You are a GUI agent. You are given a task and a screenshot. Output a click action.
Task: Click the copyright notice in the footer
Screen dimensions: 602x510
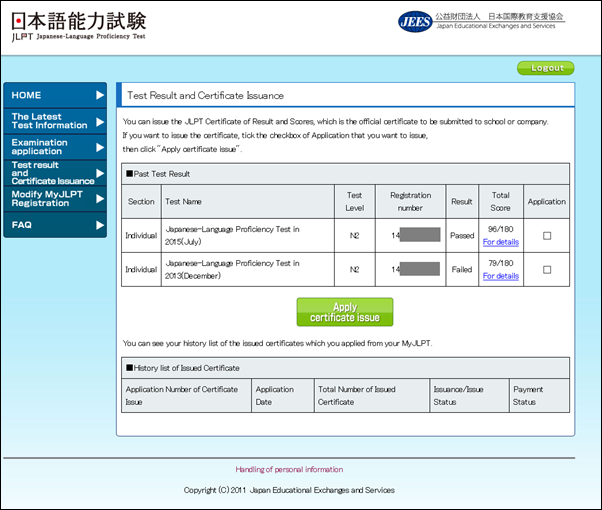point(289,490)
